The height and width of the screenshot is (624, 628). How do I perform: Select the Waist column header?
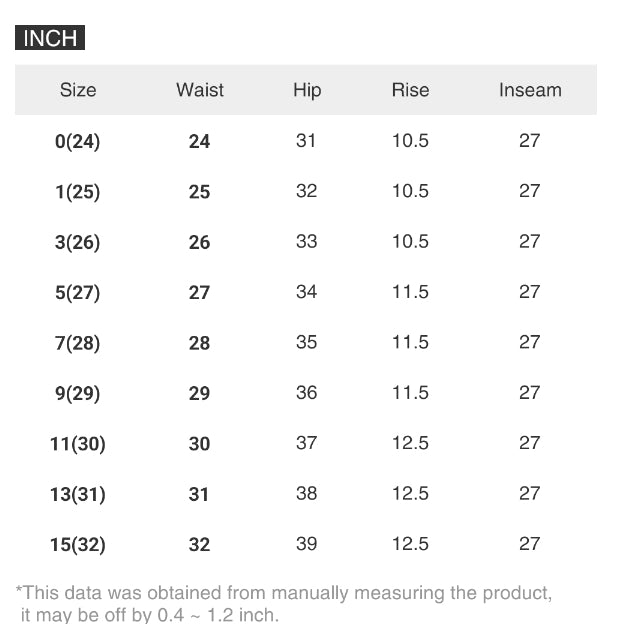(200, 90)
